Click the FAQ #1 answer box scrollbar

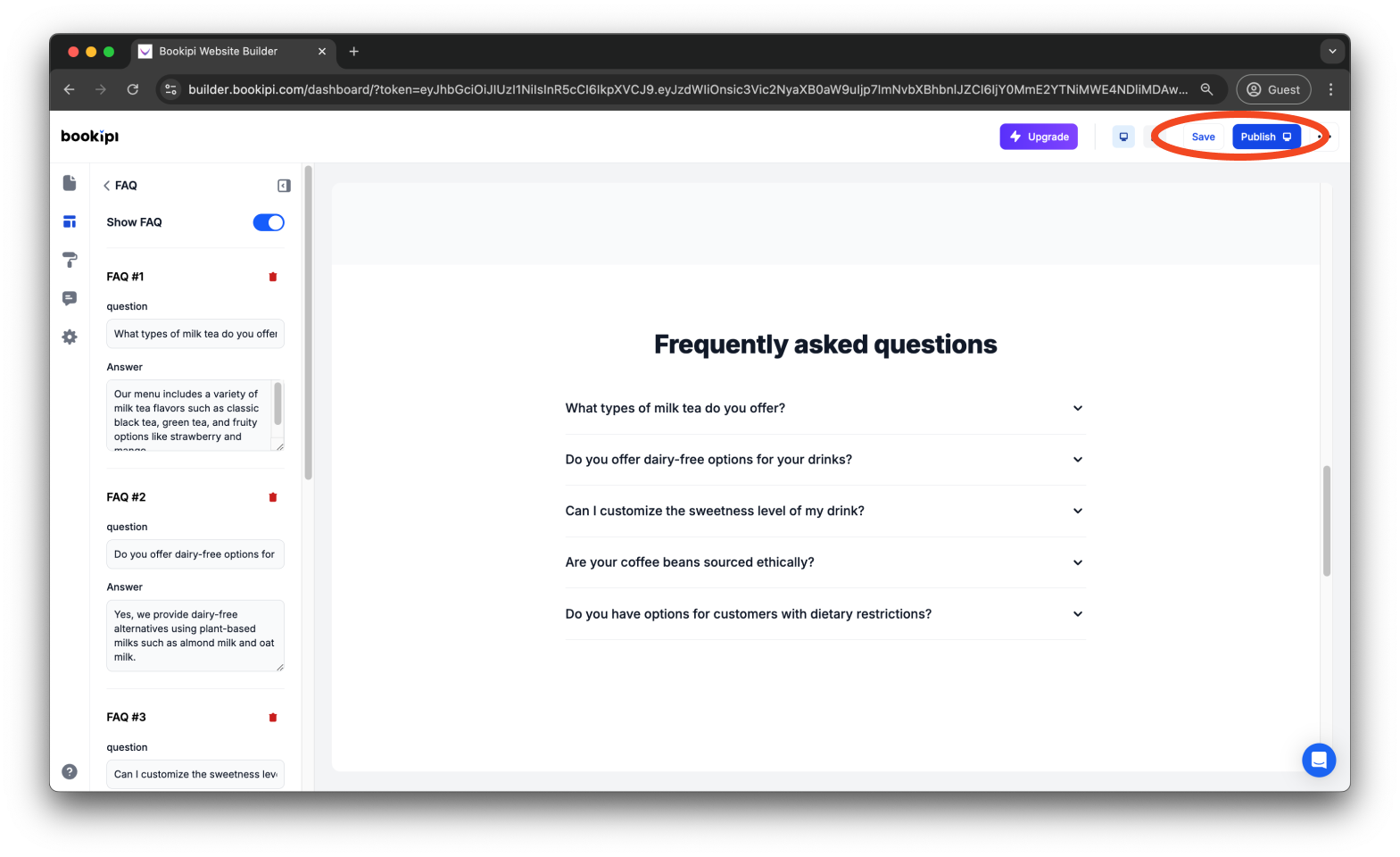pos(278,404)
